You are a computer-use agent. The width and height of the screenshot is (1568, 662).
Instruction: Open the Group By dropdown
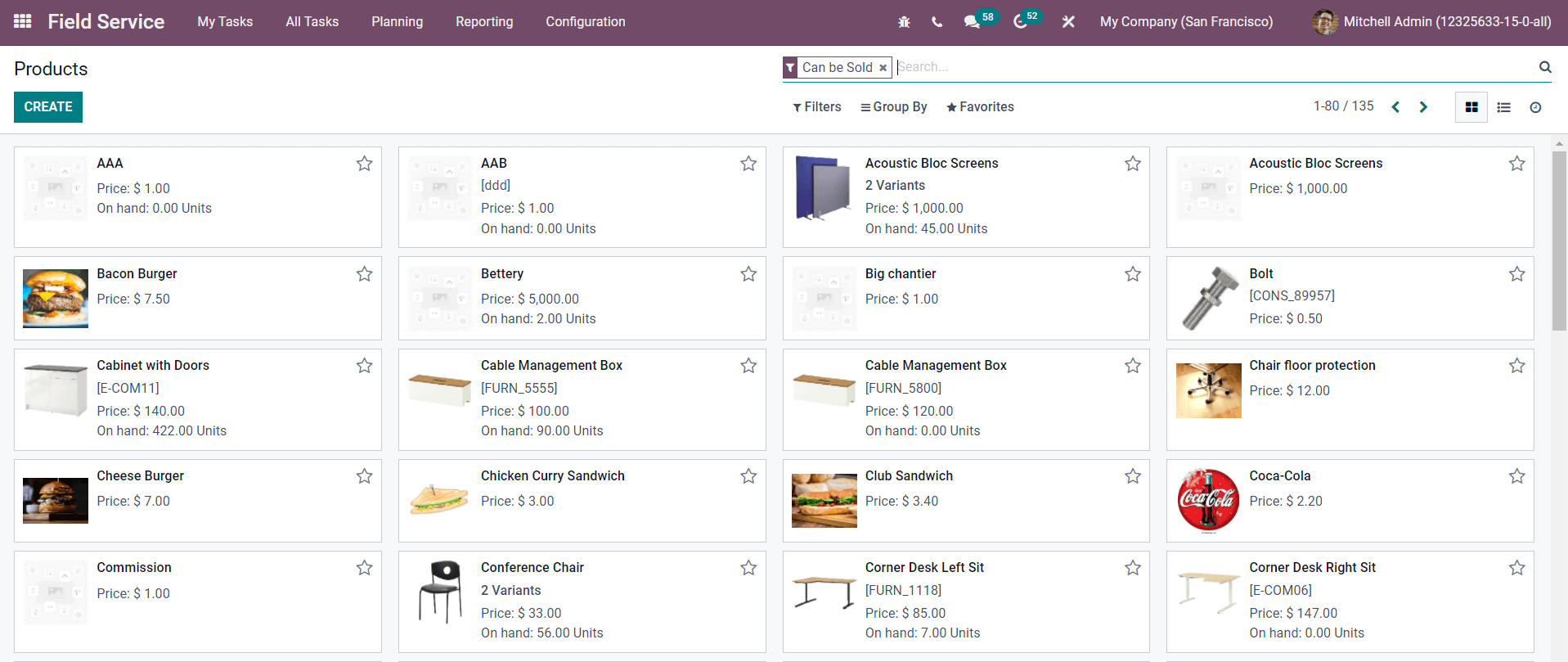click(894, 107)
